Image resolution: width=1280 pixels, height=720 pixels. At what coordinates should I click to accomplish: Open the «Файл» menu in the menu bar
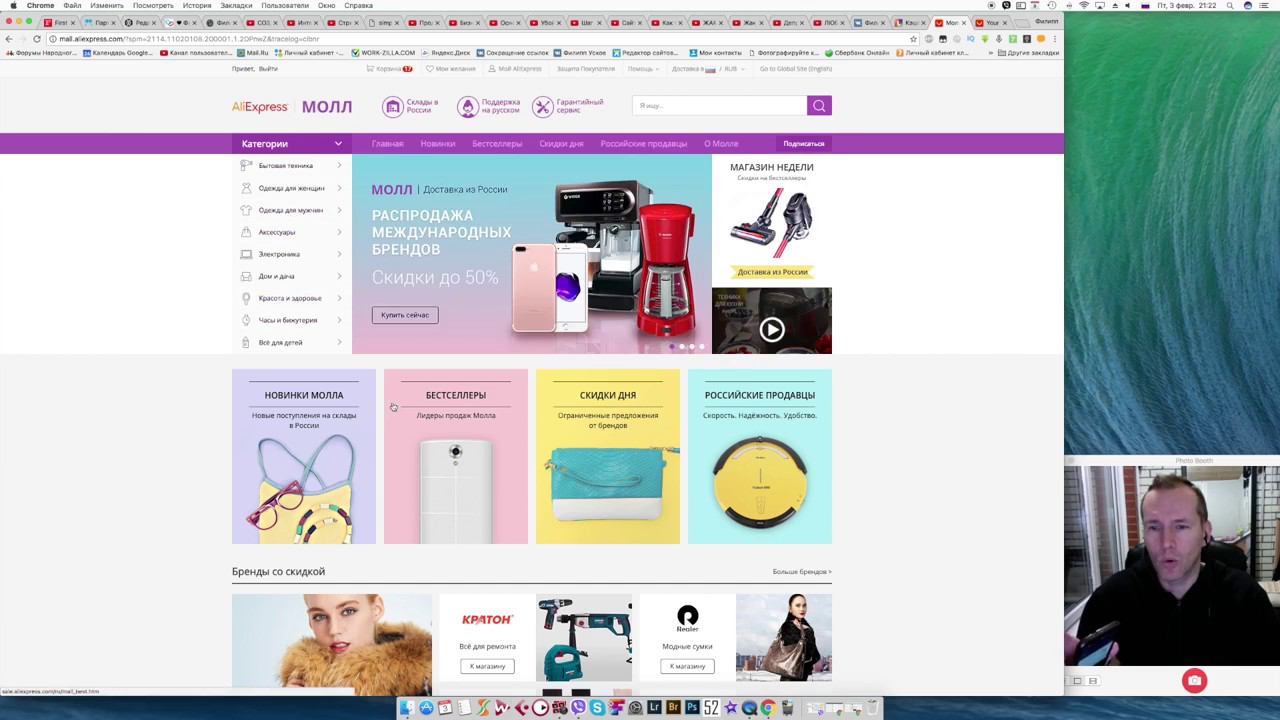coord(72,6)
